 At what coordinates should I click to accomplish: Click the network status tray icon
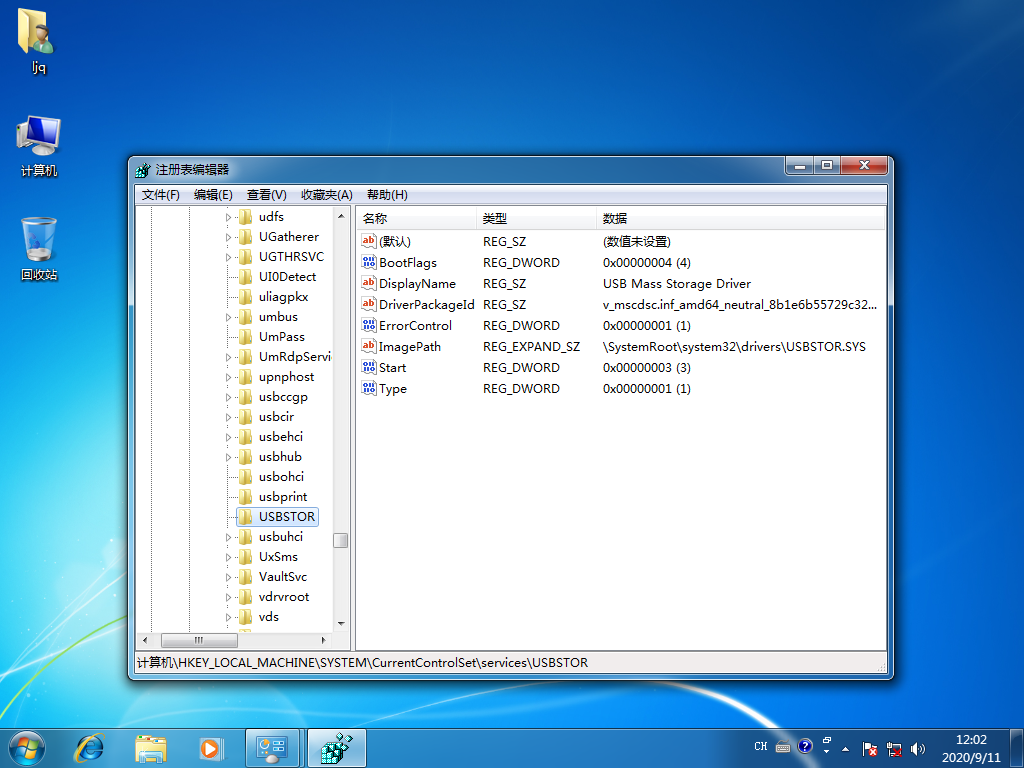click(893, 748)
